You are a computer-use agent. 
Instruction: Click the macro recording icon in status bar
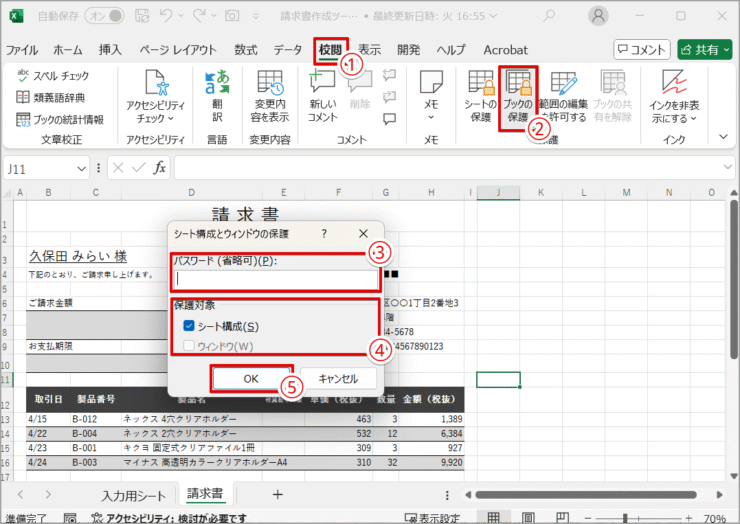coord(70,518)
